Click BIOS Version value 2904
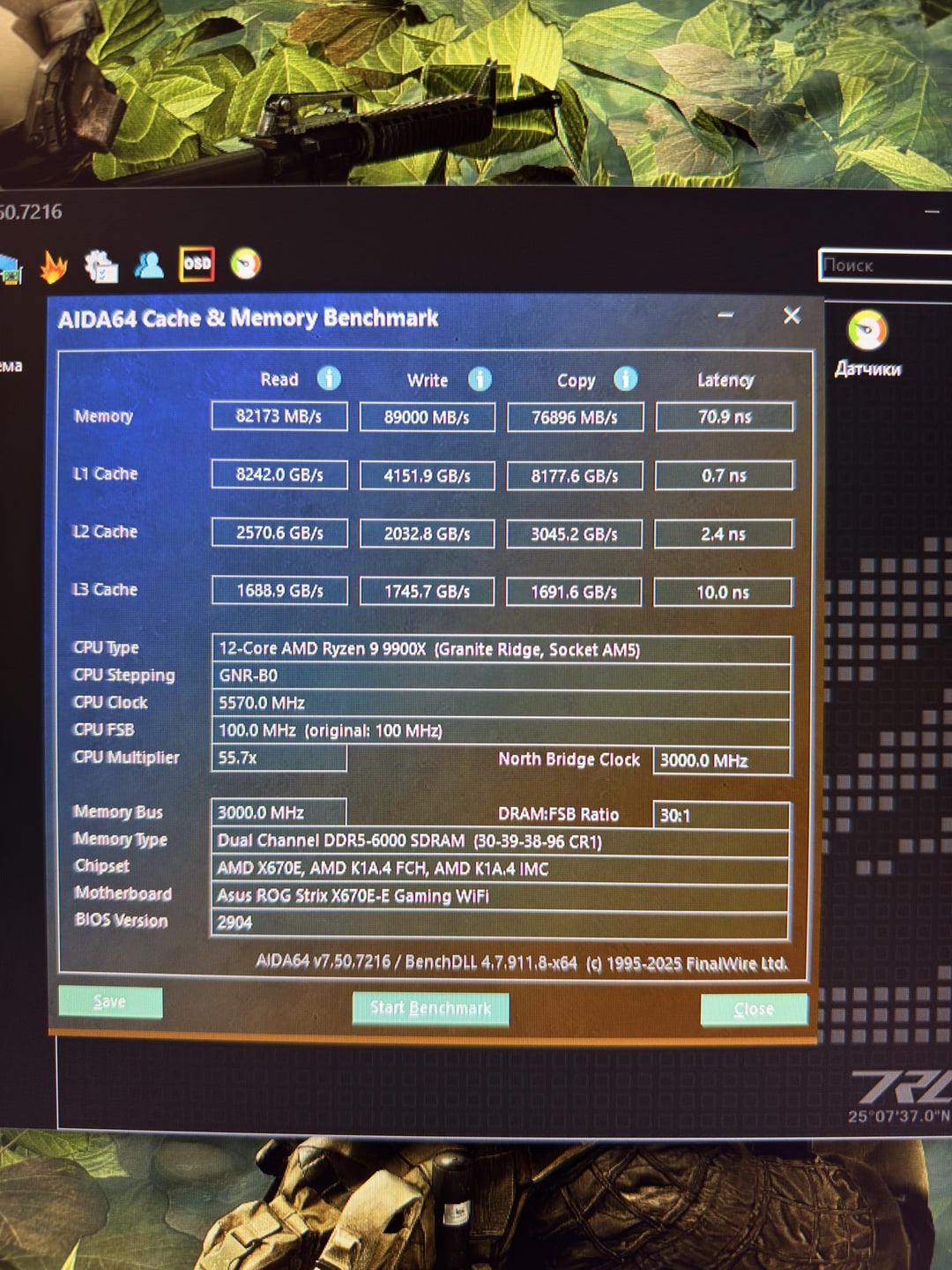Viewport: 952px width, 1270px height. tap(499, 923)
